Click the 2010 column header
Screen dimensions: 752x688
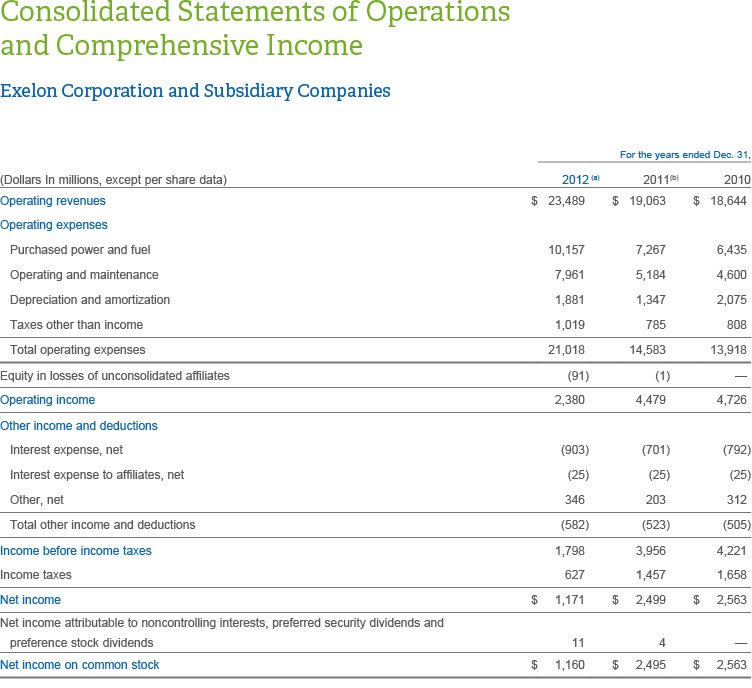coord(736,180)
